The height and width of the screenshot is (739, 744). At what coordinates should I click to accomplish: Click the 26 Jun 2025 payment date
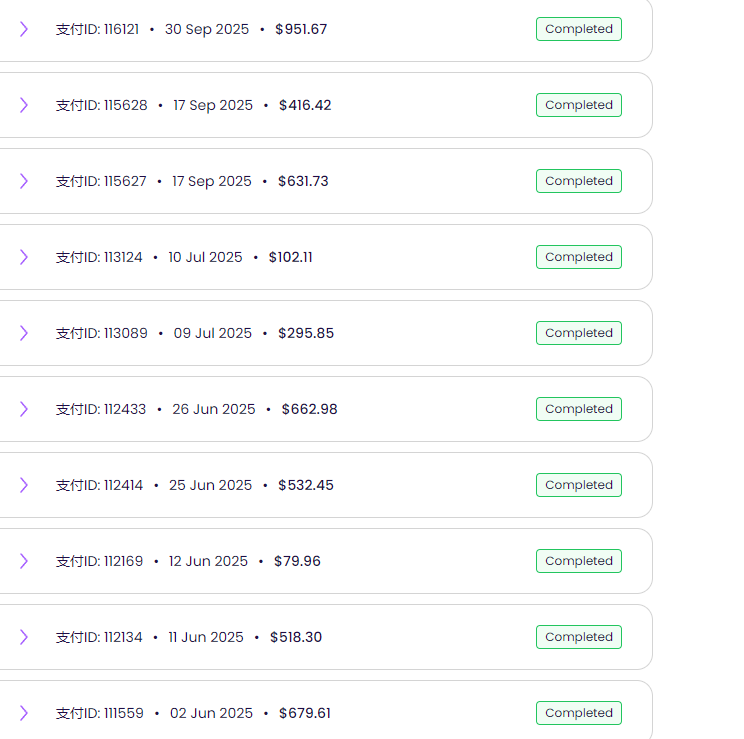click(213, 409)
